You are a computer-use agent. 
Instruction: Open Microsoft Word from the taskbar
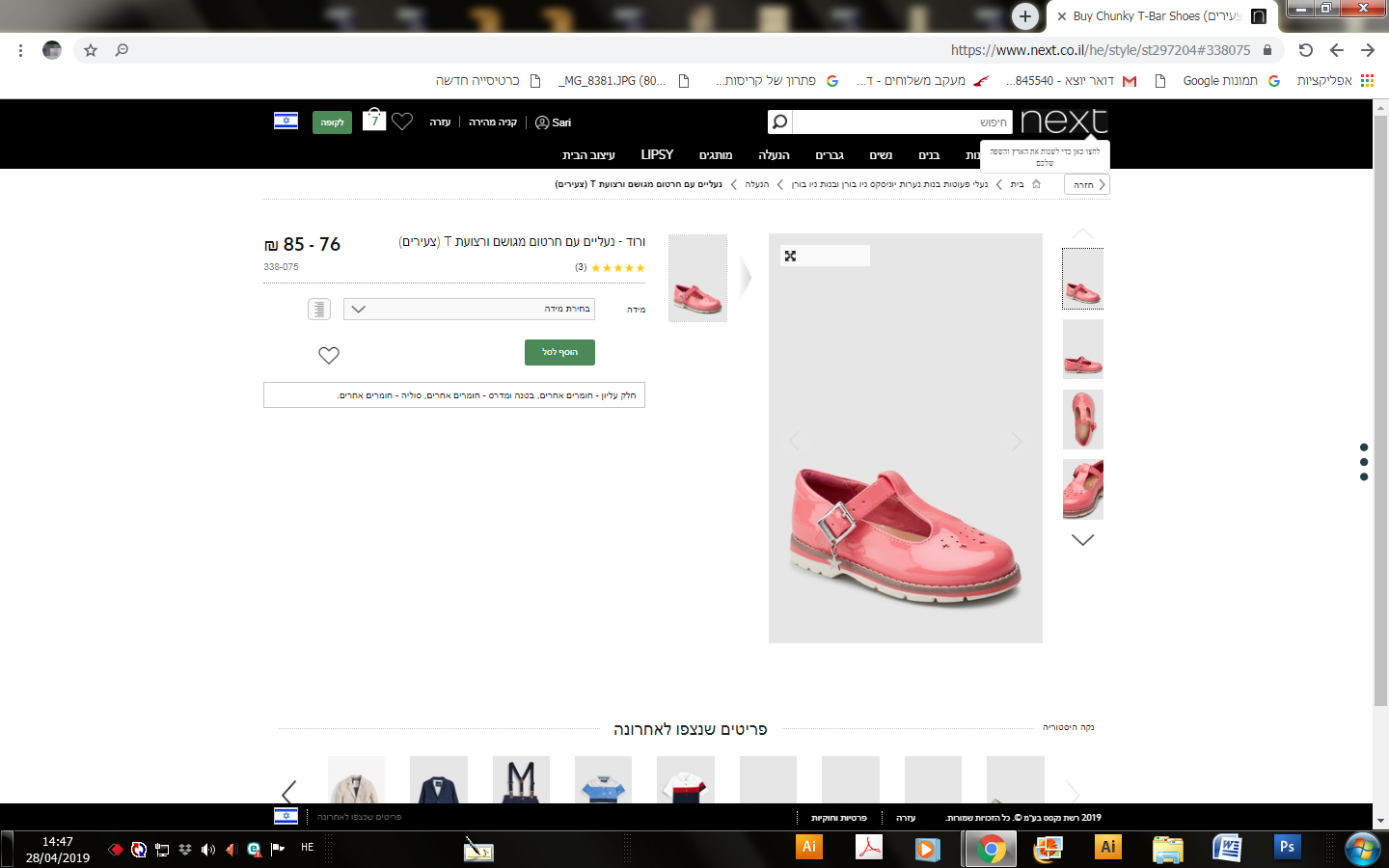click(x=1227, y=848)
